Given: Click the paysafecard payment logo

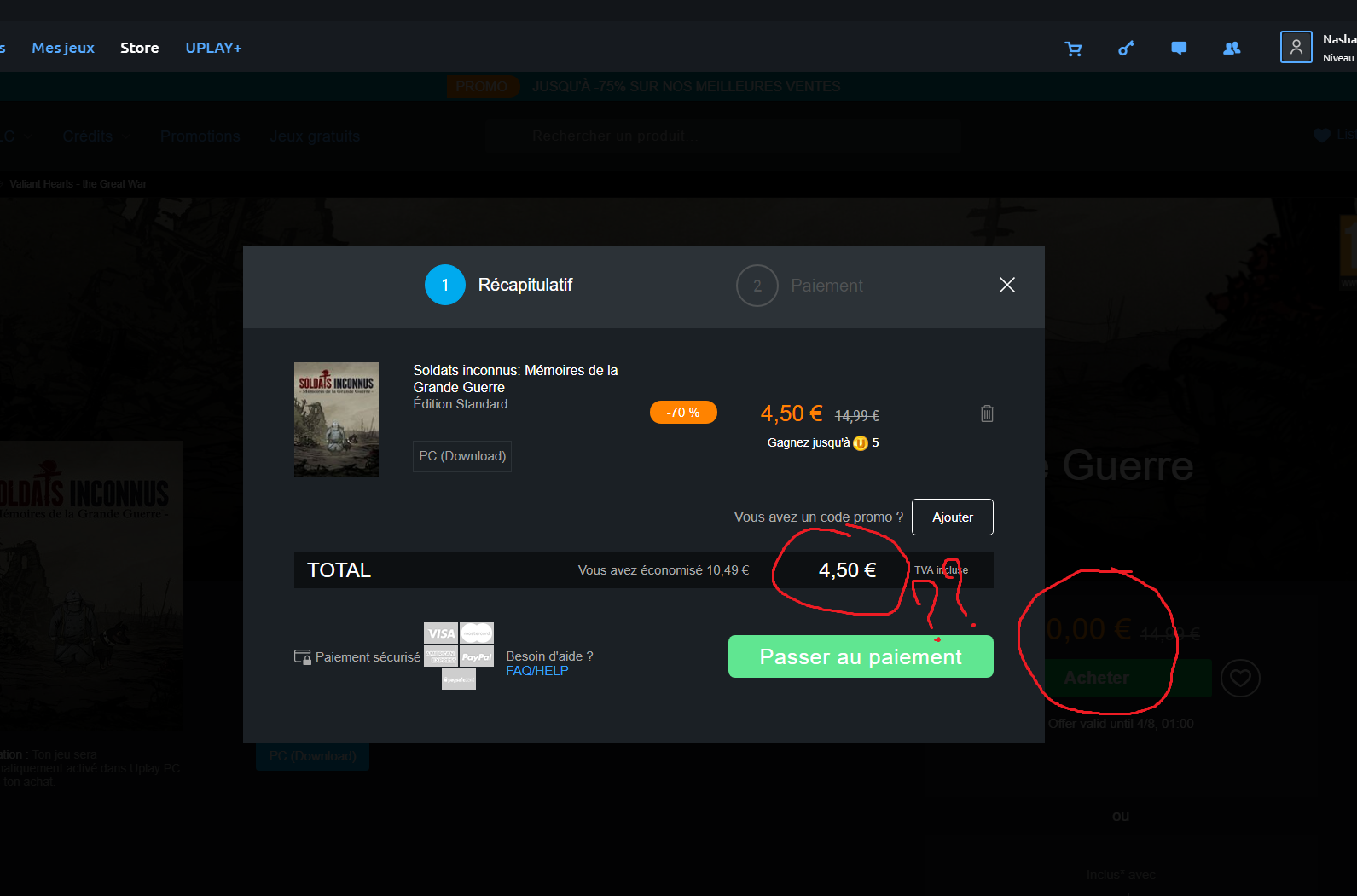Looking at the screenshot, I should click(459, 679).
